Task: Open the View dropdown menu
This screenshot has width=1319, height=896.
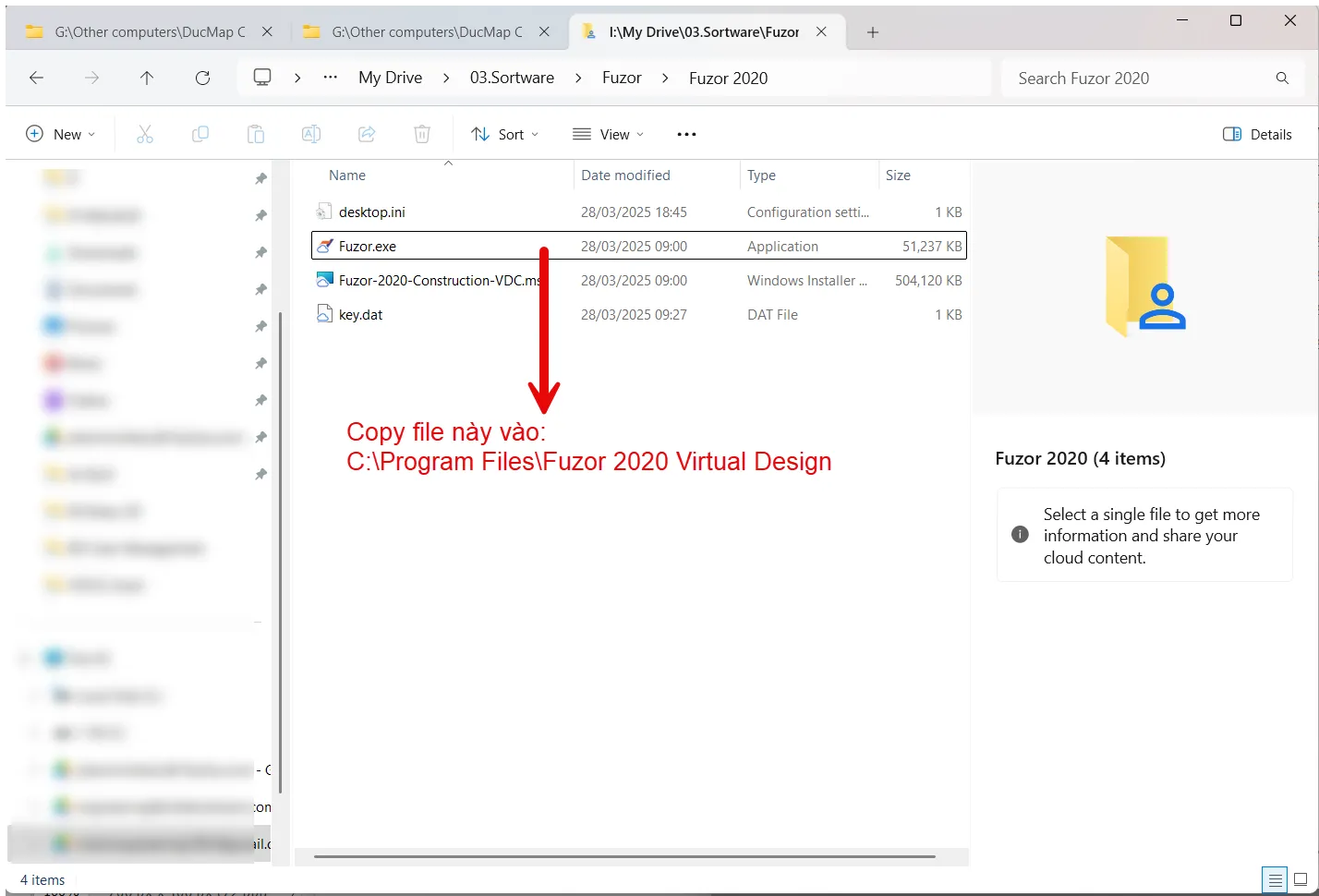Action: [608, 135]
